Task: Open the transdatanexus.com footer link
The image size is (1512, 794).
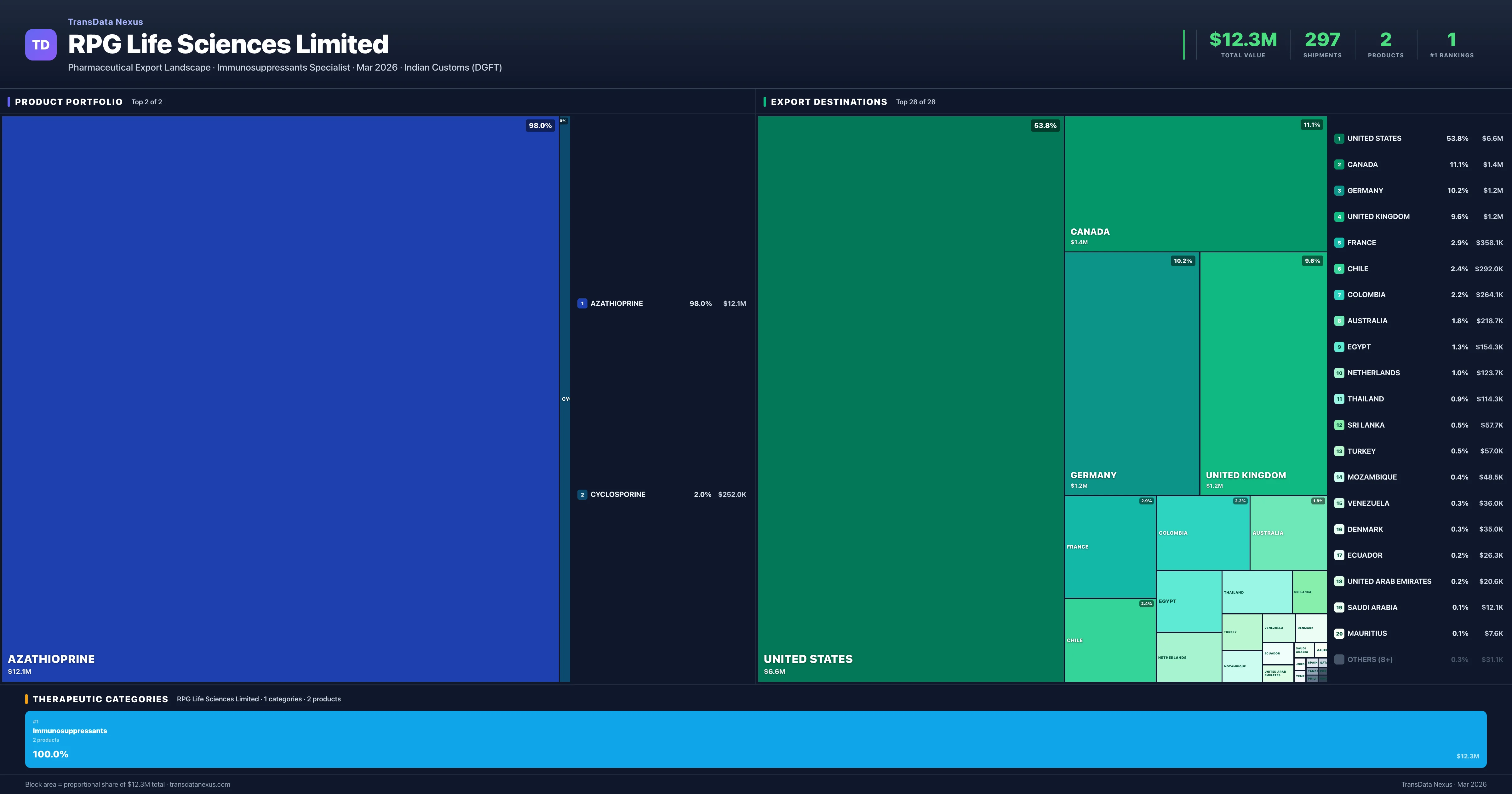Action: click(x=200, y=785)
